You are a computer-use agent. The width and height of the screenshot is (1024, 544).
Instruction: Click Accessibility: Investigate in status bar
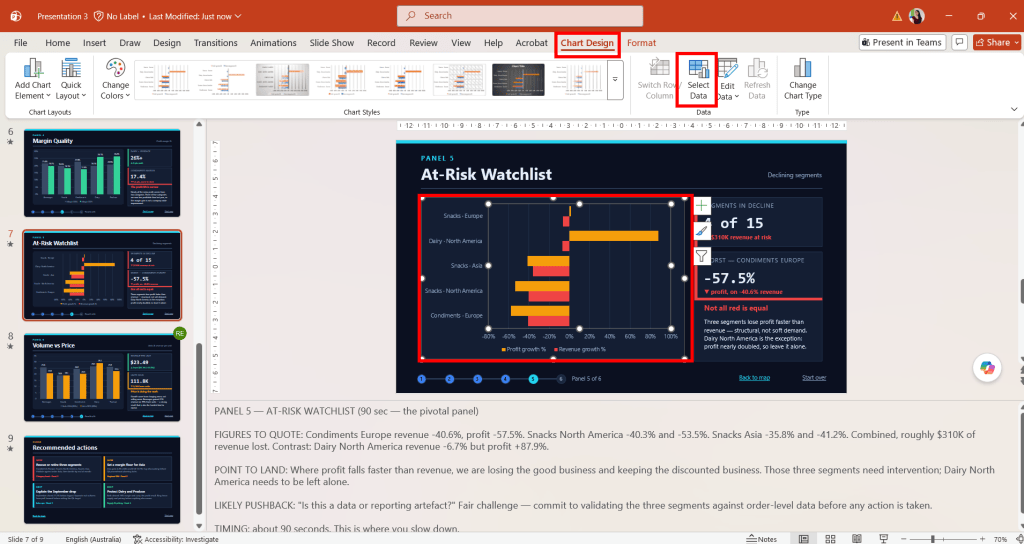coord(176,539)
